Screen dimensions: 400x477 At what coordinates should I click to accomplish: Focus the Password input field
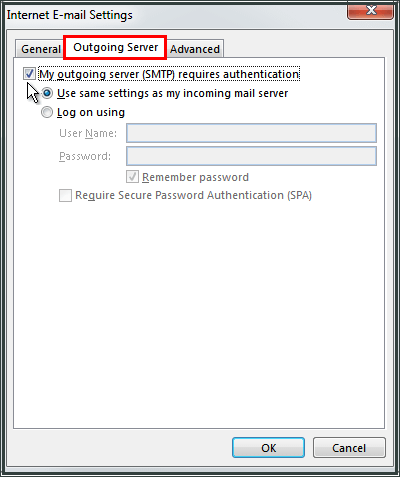click(251, 156)
